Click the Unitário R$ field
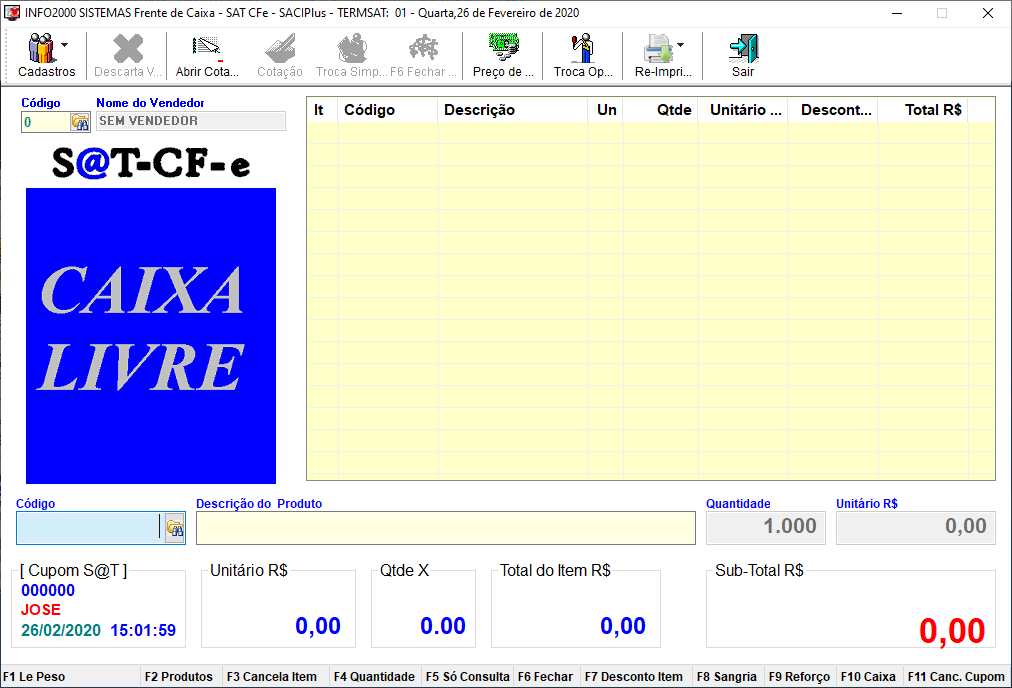Image resolution: width=1012 pixels, height=688 pixels. point(916,528)
